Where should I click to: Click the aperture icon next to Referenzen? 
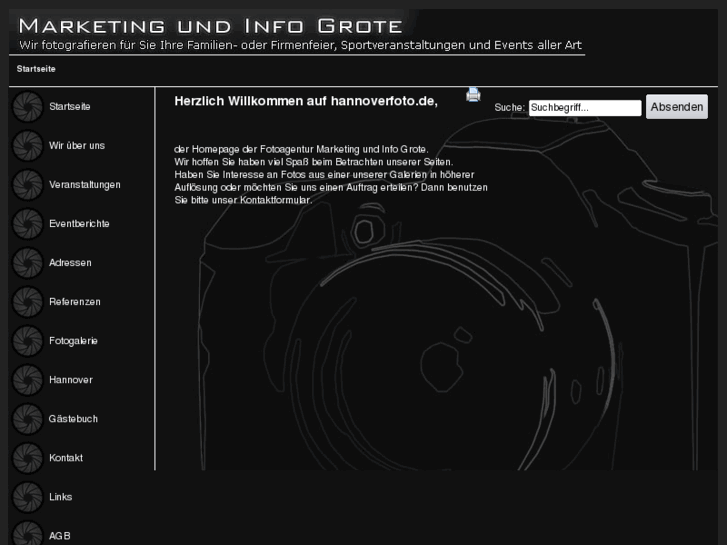click(27, 301)
